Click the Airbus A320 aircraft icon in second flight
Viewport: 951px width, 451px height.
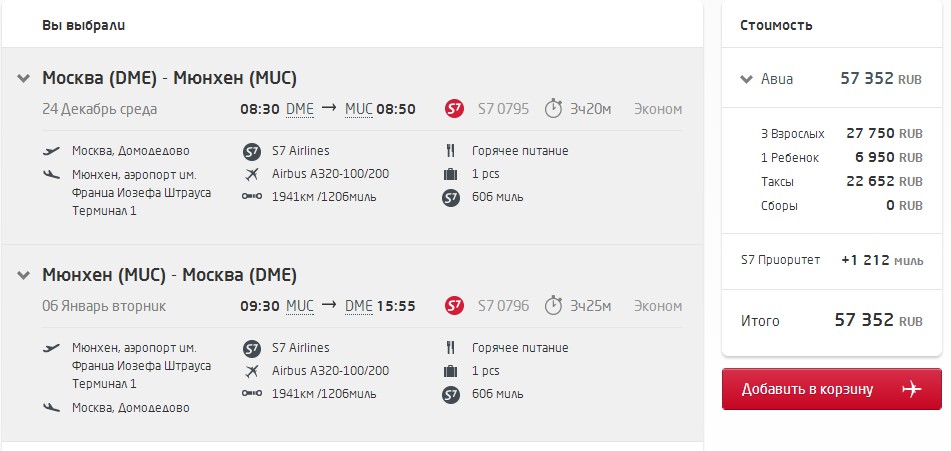pyautogui.click(x=252, y=371)
